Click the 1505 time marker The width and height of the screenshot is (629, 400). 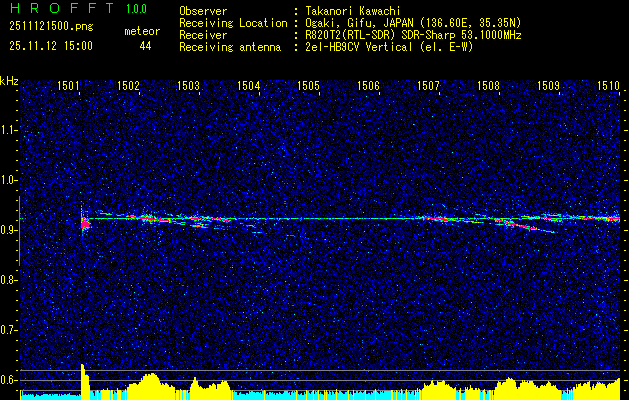pyautogui.click(x=308, y=85)
